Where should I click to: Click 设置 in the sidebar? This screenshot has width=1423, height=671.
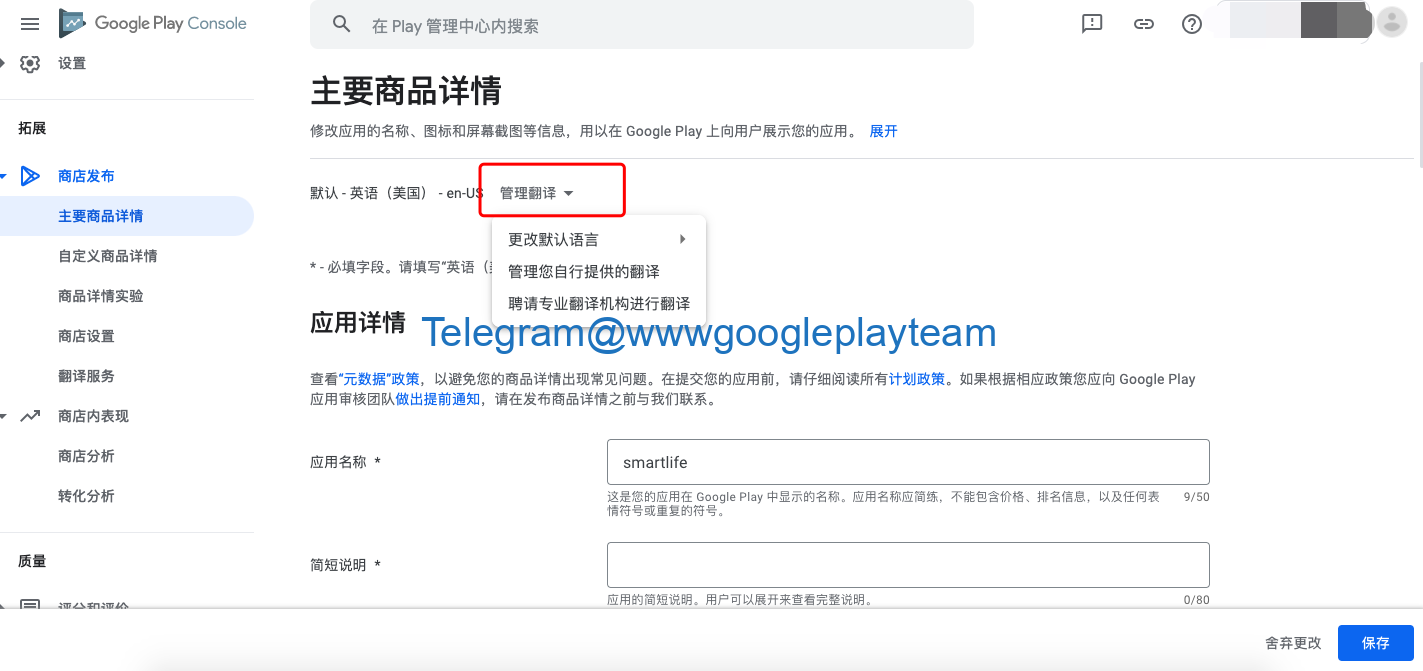coord(72,64)
